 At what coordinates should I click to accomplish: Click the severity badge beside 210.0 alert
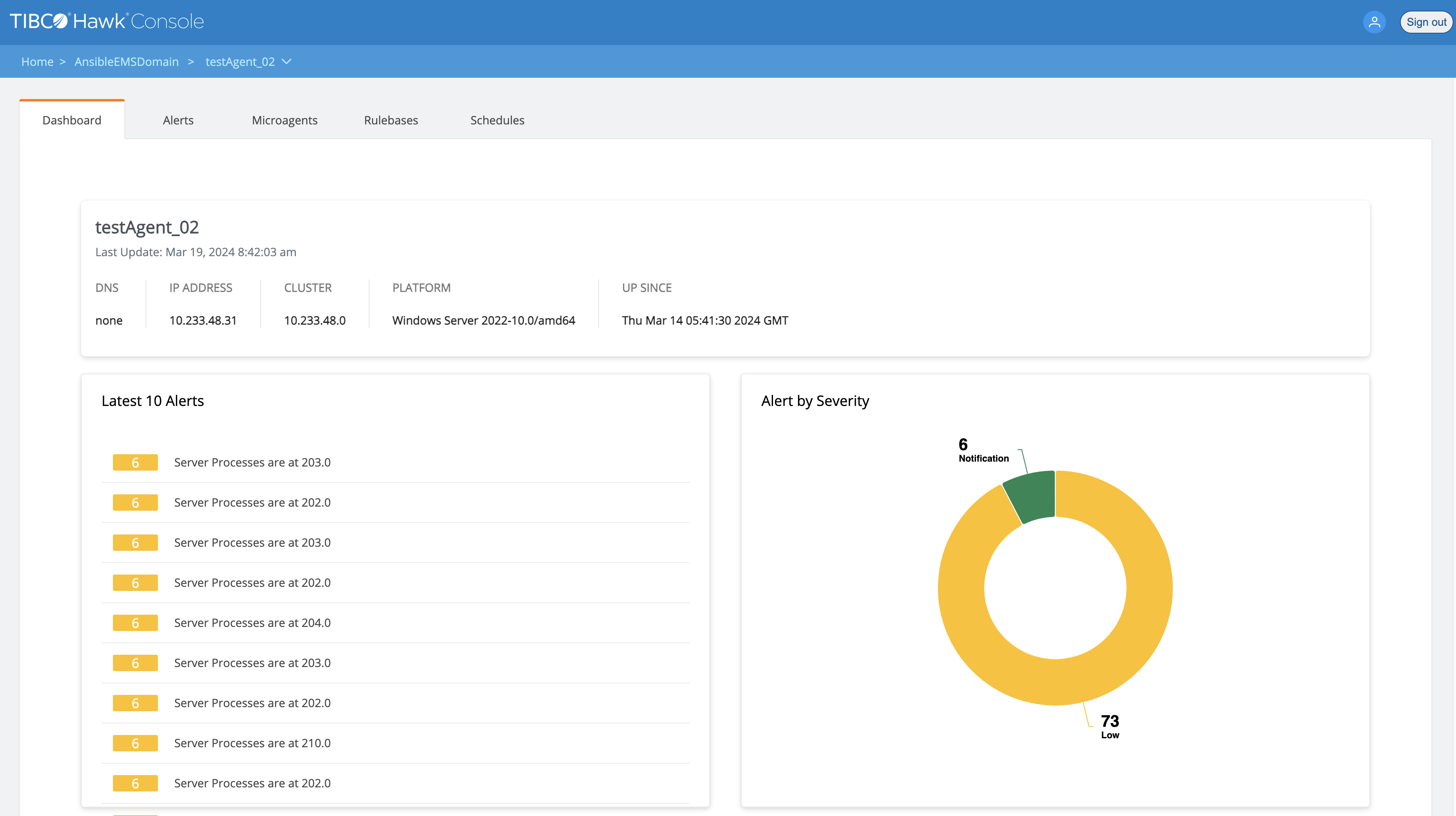(x=135, y=743)
